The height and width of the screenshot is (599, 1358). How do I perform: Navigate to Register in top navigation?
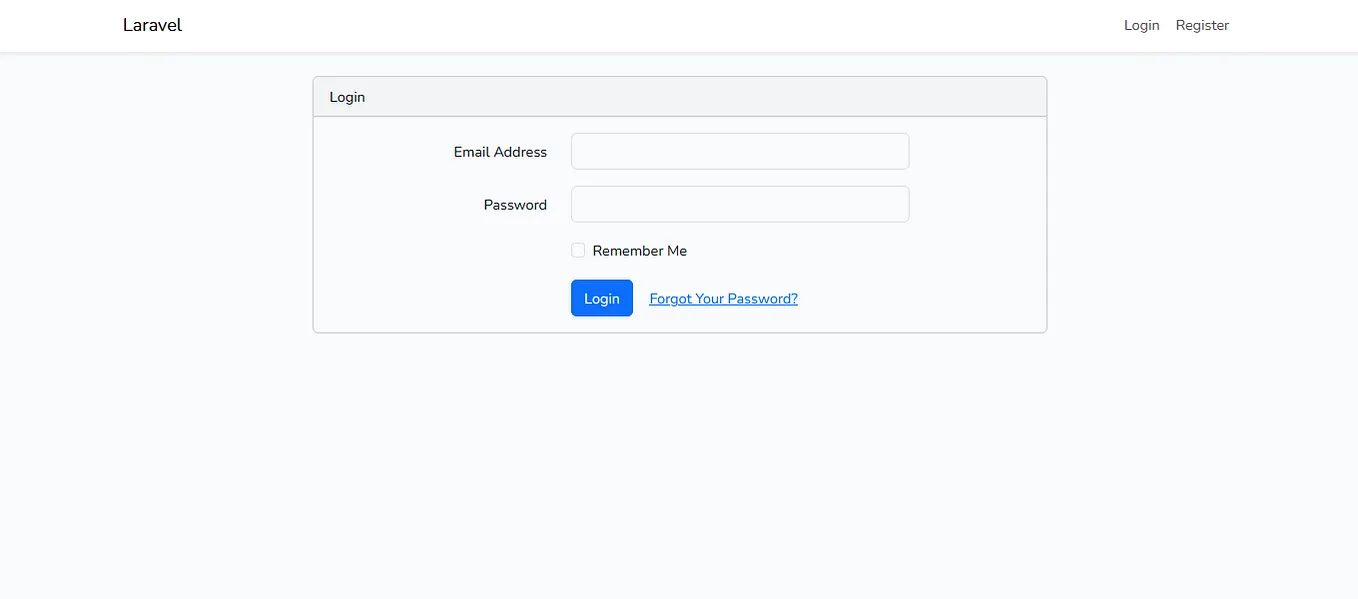point(1202,25)
